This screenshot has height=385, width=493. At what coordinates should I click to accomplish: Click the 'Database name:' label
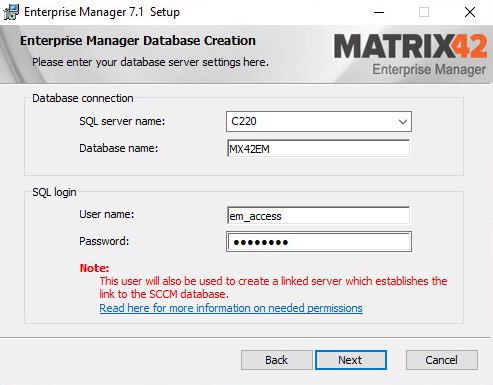118,148
